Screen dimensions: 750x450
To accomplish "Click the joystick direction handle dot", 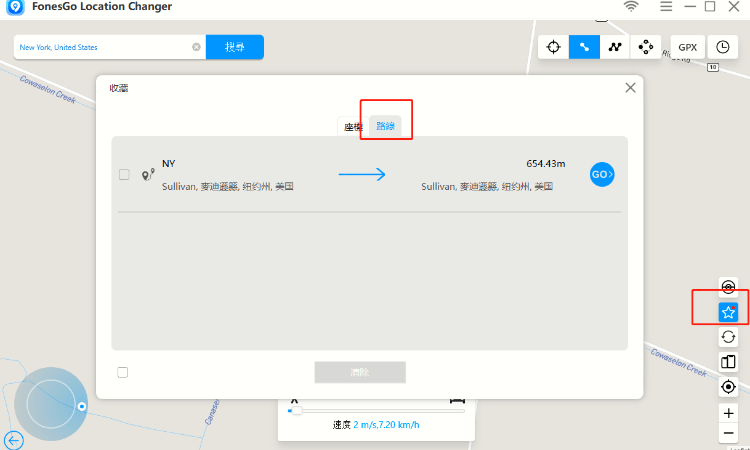I will tap(82, 406).
